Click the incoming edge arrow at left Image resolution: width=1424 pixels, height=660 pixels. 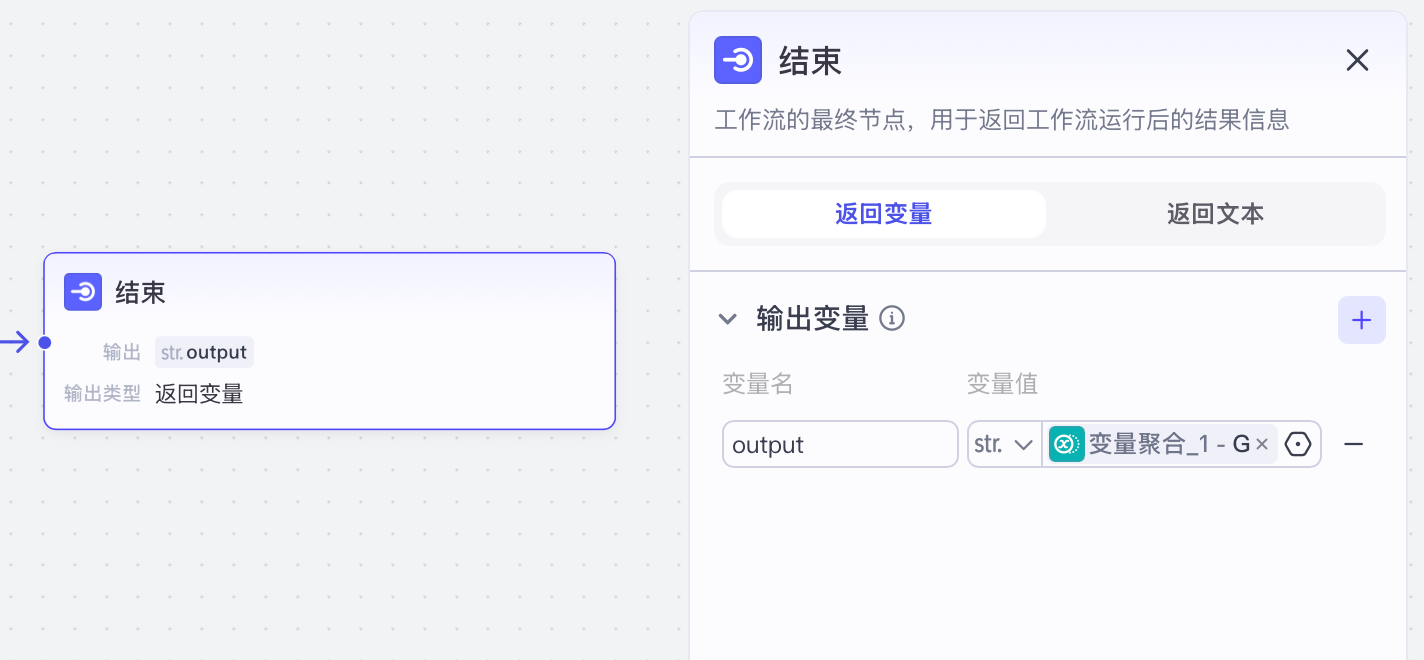[15, 343]
